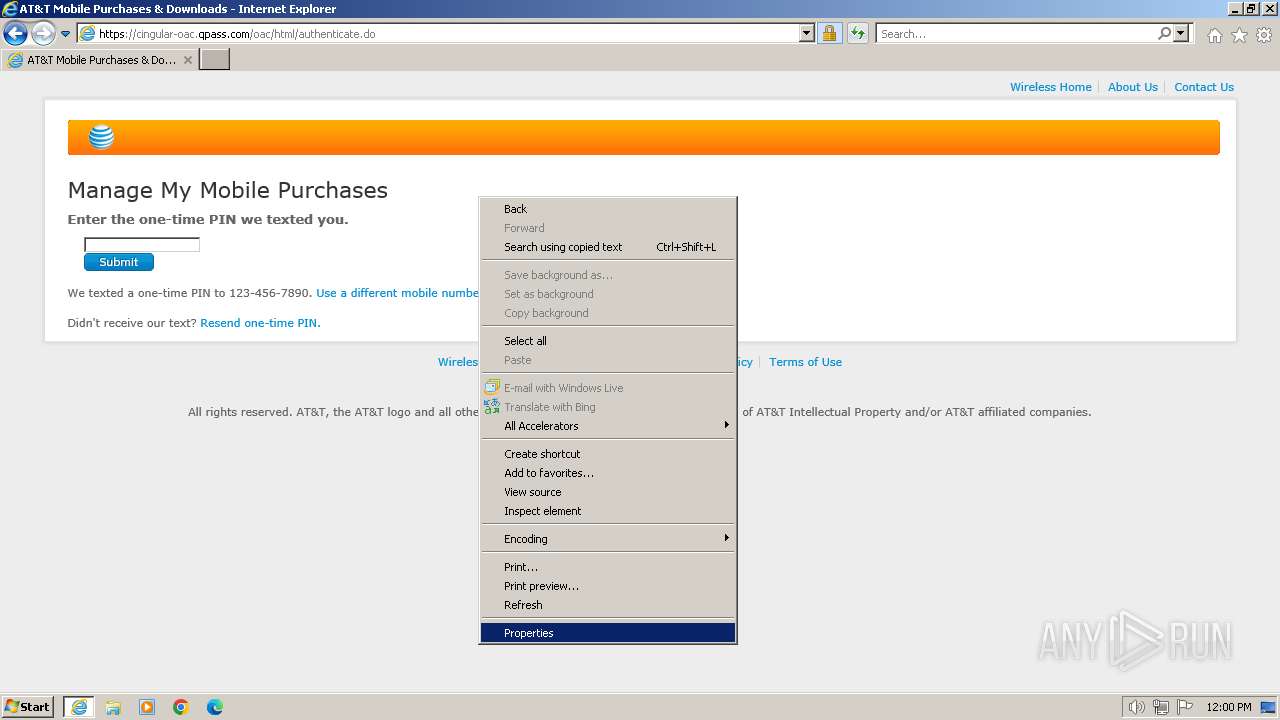This screenshot has width=1280, height=720.
Task: Open Use a different mobile number link
Action: tap(398, 293)
